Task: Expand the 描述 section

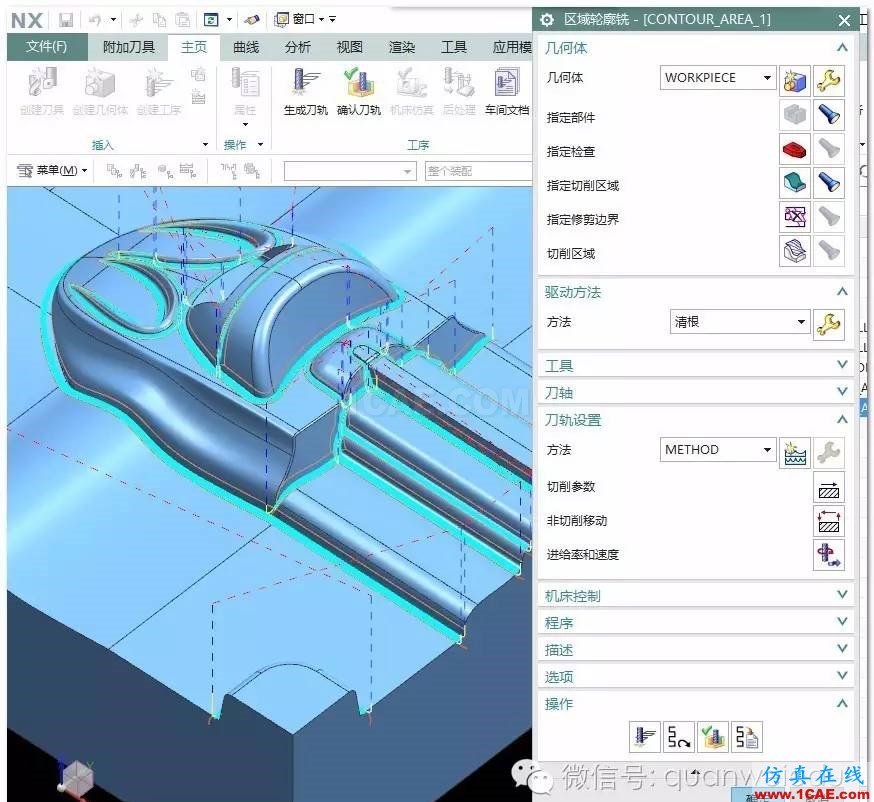Action: pyautogui.click(x=842, y=649)
